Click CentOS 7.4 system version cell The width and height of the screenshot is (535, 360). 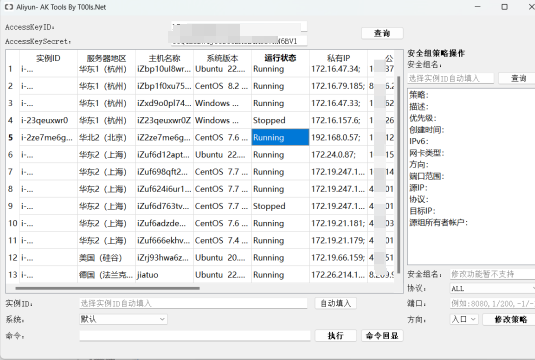pyautogui.click(x=221, y=240)
